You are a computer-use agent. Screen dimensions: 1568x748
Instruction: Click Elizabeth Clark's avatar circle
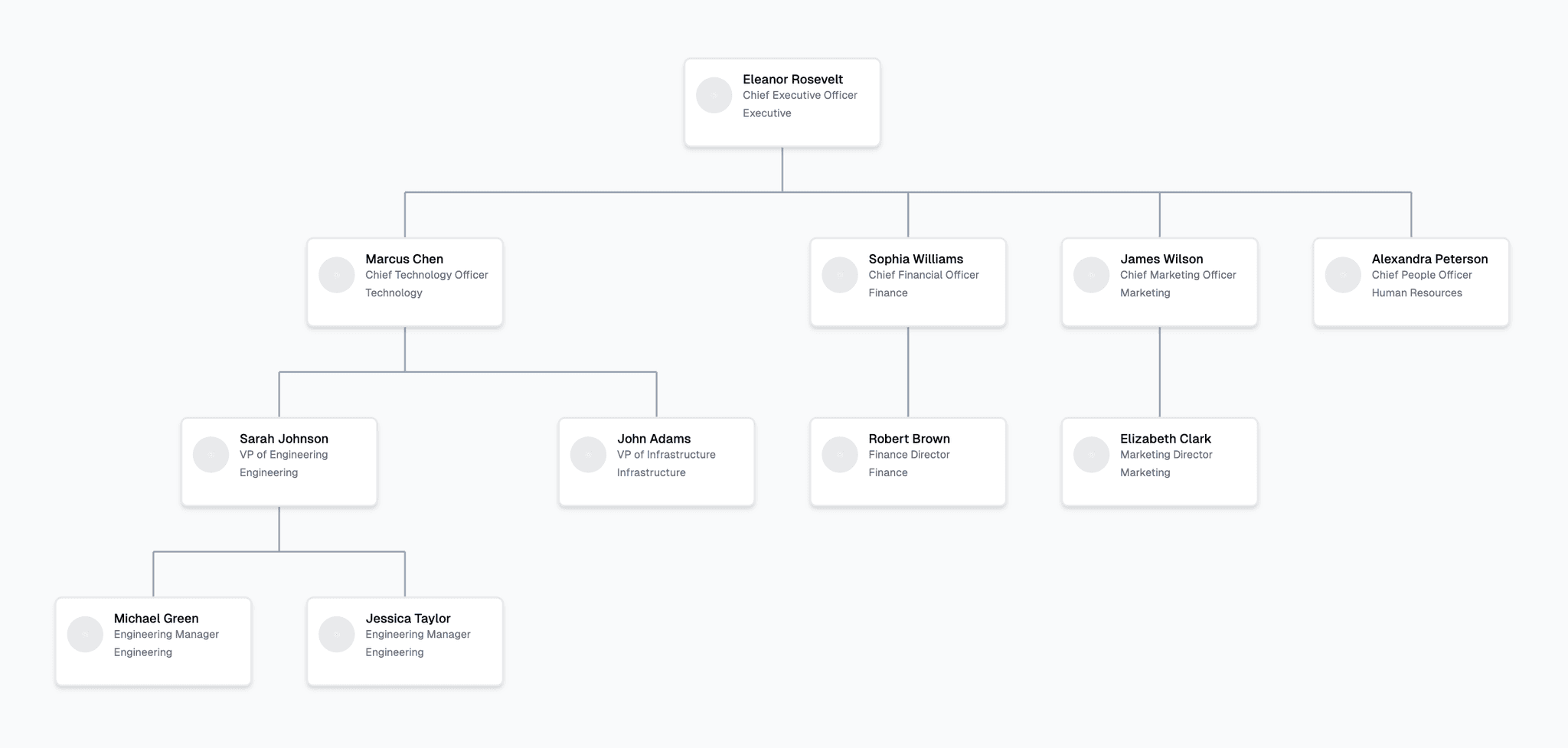click(1091, 455)
